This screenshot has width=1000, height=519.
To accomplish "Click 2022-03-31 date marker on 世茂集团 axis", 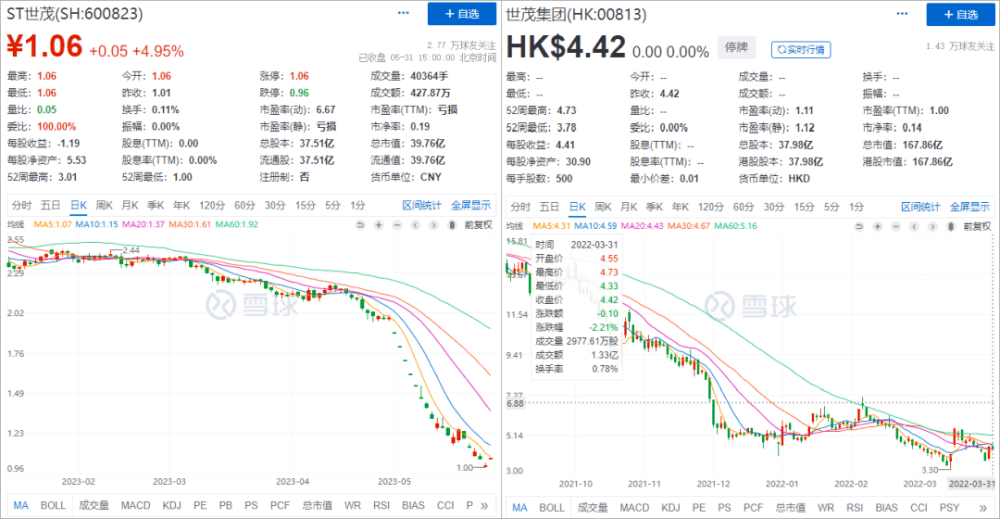I will click(x=971, y=484).
